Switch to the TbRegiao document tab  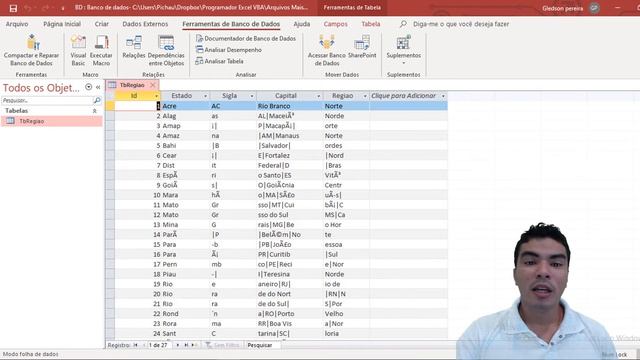132,85
